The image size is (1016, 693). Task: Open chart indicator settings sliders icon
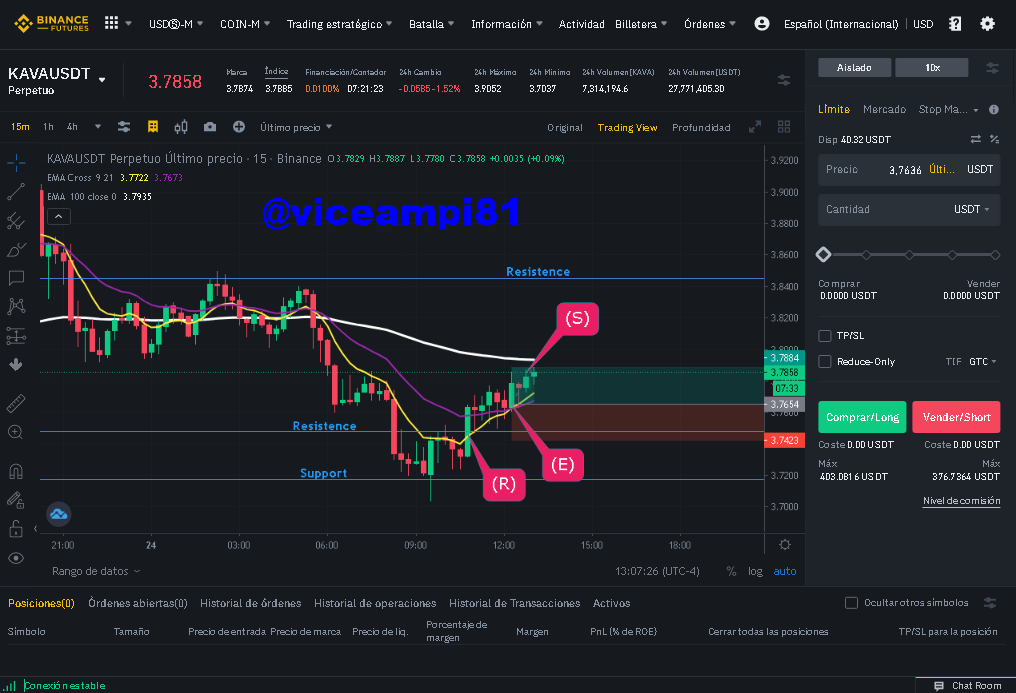tap(124, 127)
